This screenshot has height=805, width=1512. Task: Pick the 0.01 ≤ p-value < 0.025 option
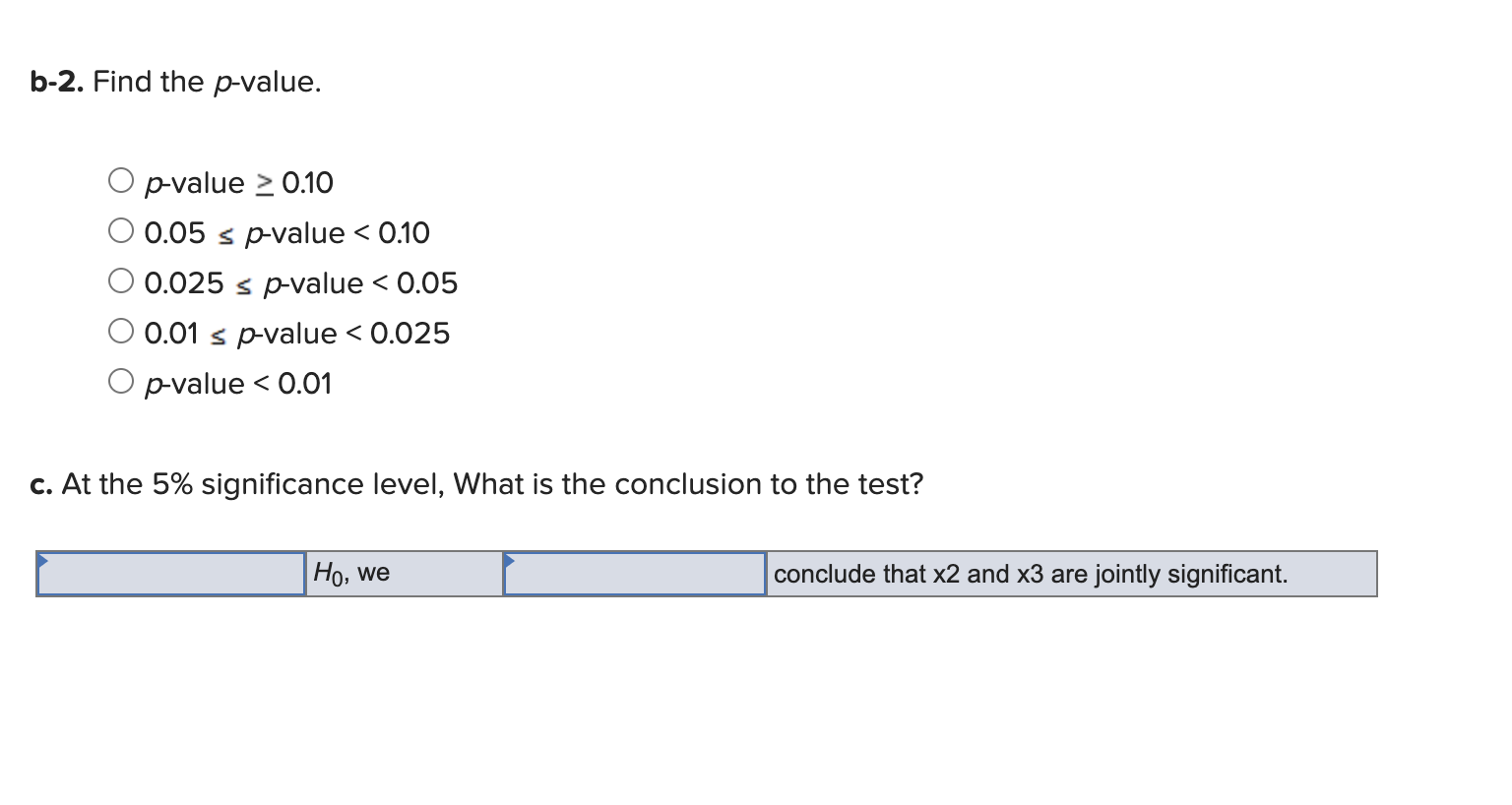pyautogui.click(x=121, y=330)
